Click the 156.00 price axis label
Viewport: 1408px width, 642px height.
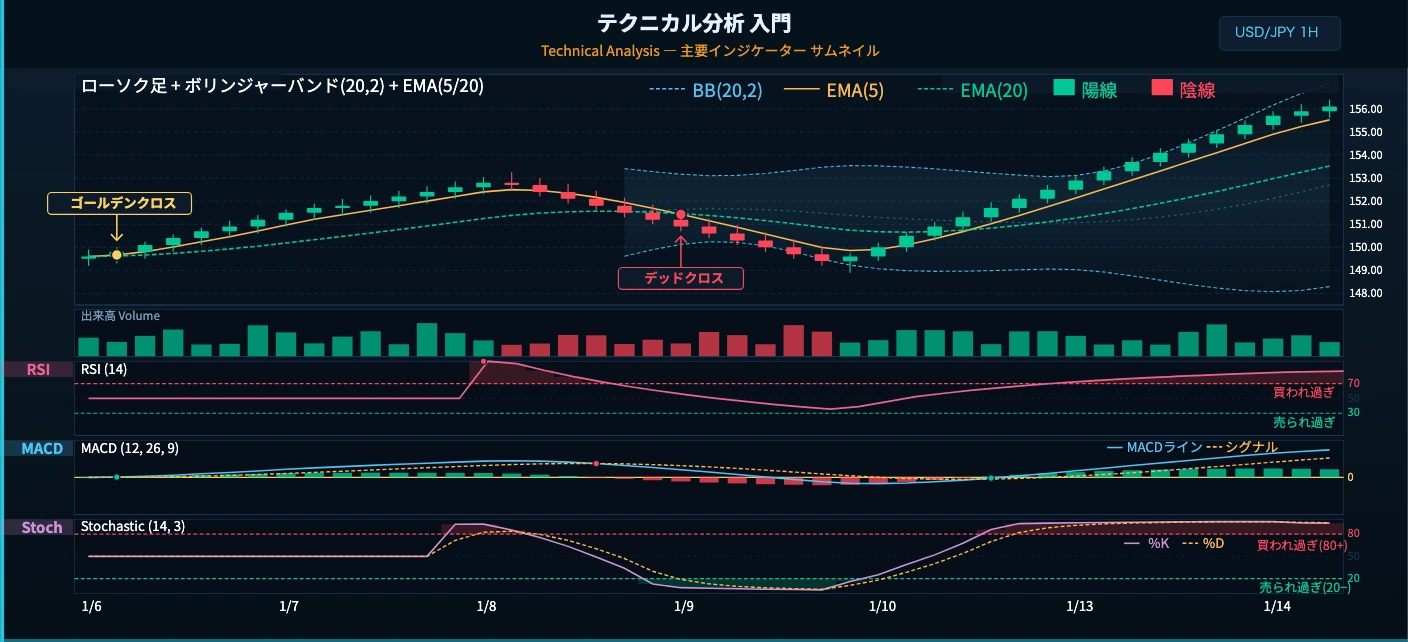(1366, 109)
